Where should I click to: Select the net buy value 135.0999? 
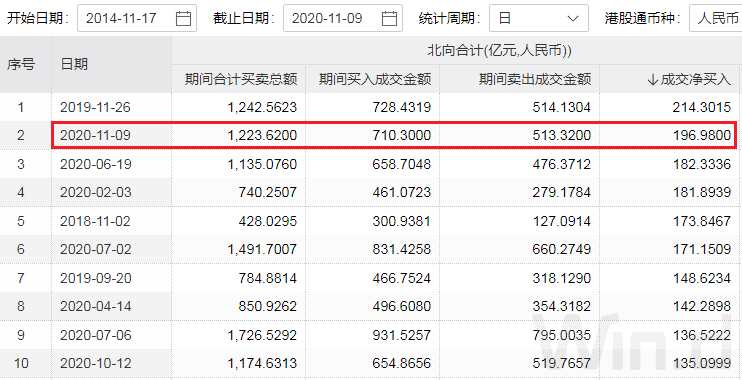point(702,363)
